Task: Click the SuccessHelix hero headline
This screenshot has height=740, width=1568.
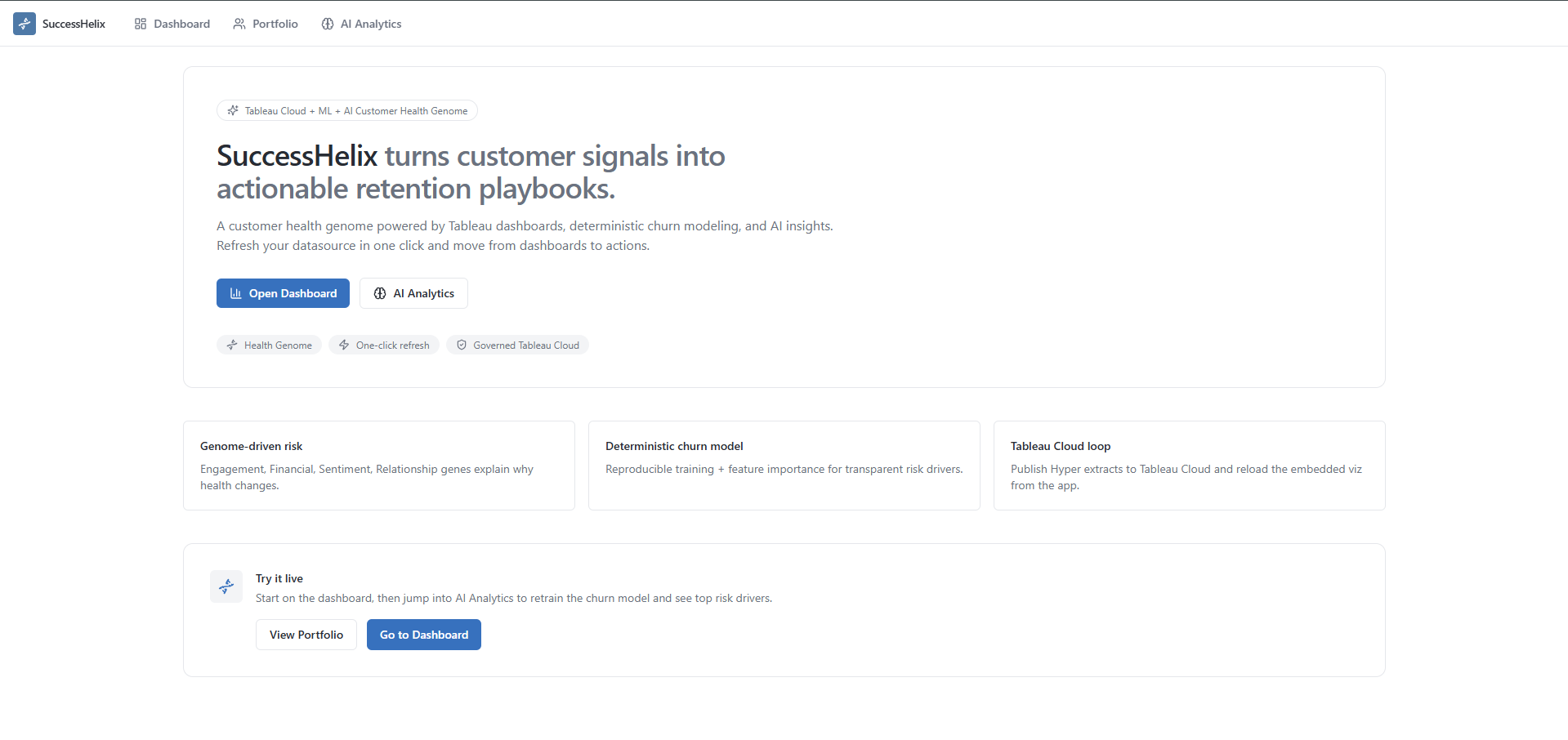Action: [471, 172]
